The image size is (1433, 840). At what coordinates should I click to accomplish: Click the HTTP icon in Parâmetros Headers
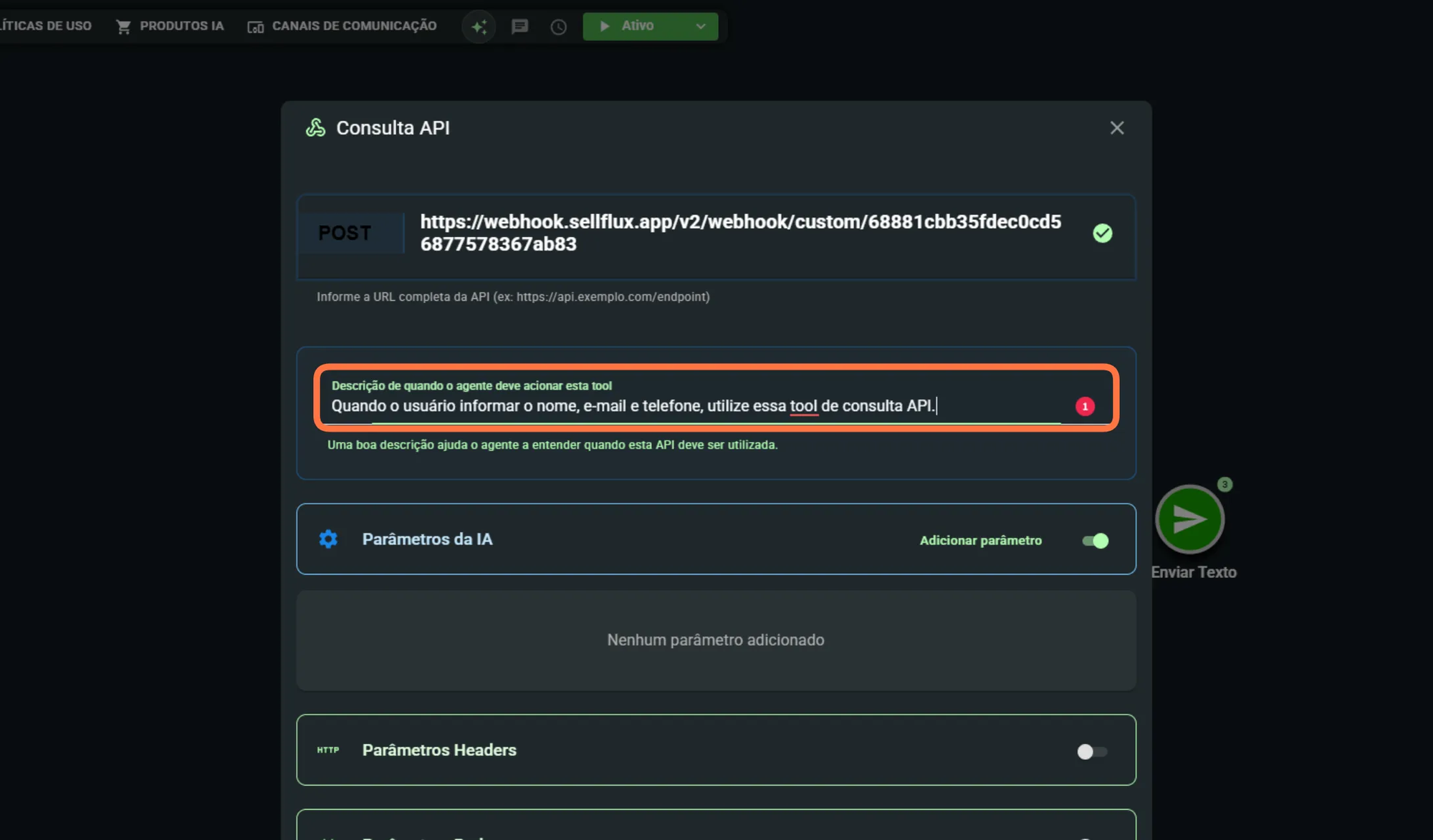point(328,750)
